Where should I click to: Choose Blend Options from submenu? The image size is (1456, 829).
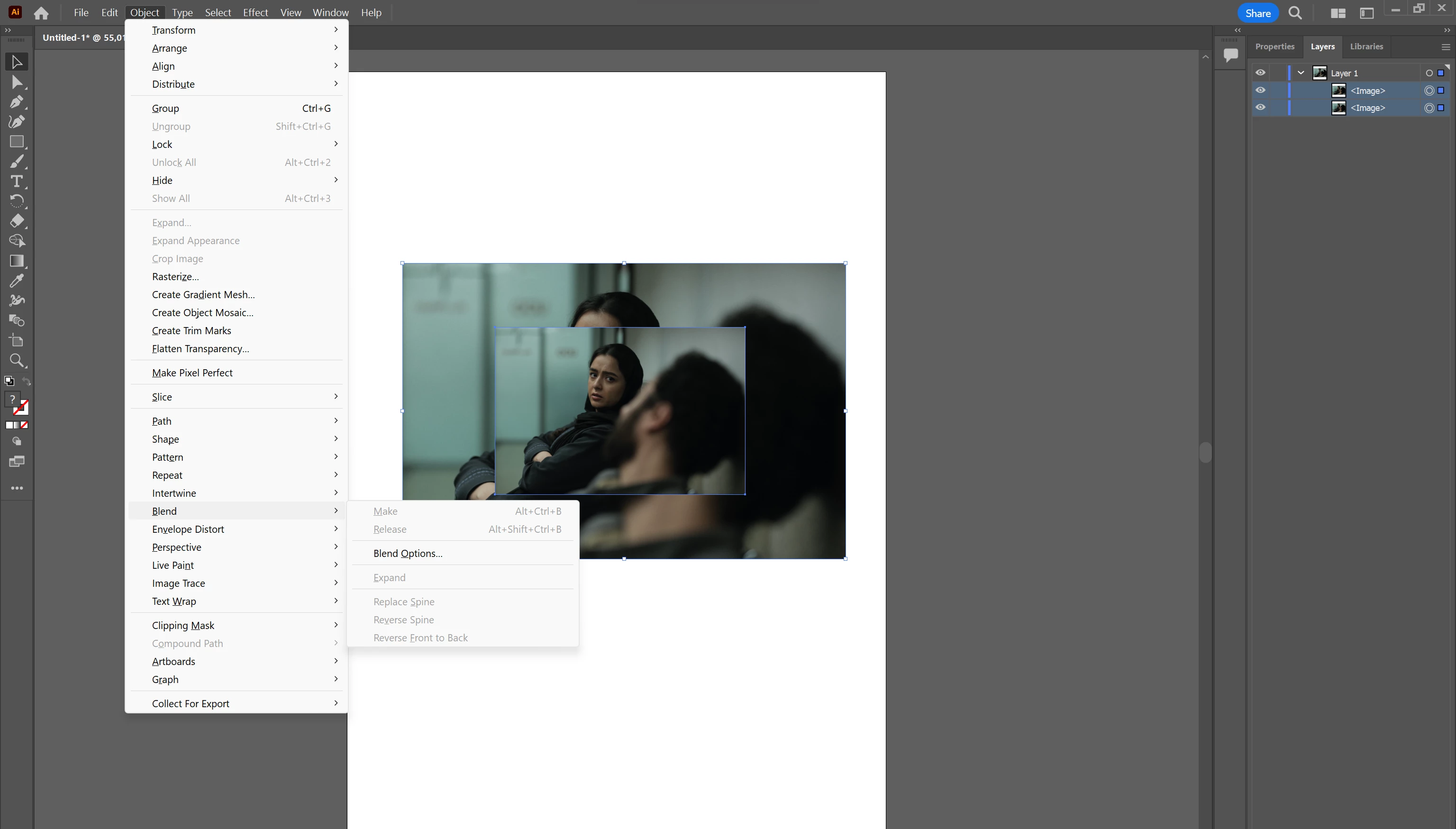[x=408, y=554]
